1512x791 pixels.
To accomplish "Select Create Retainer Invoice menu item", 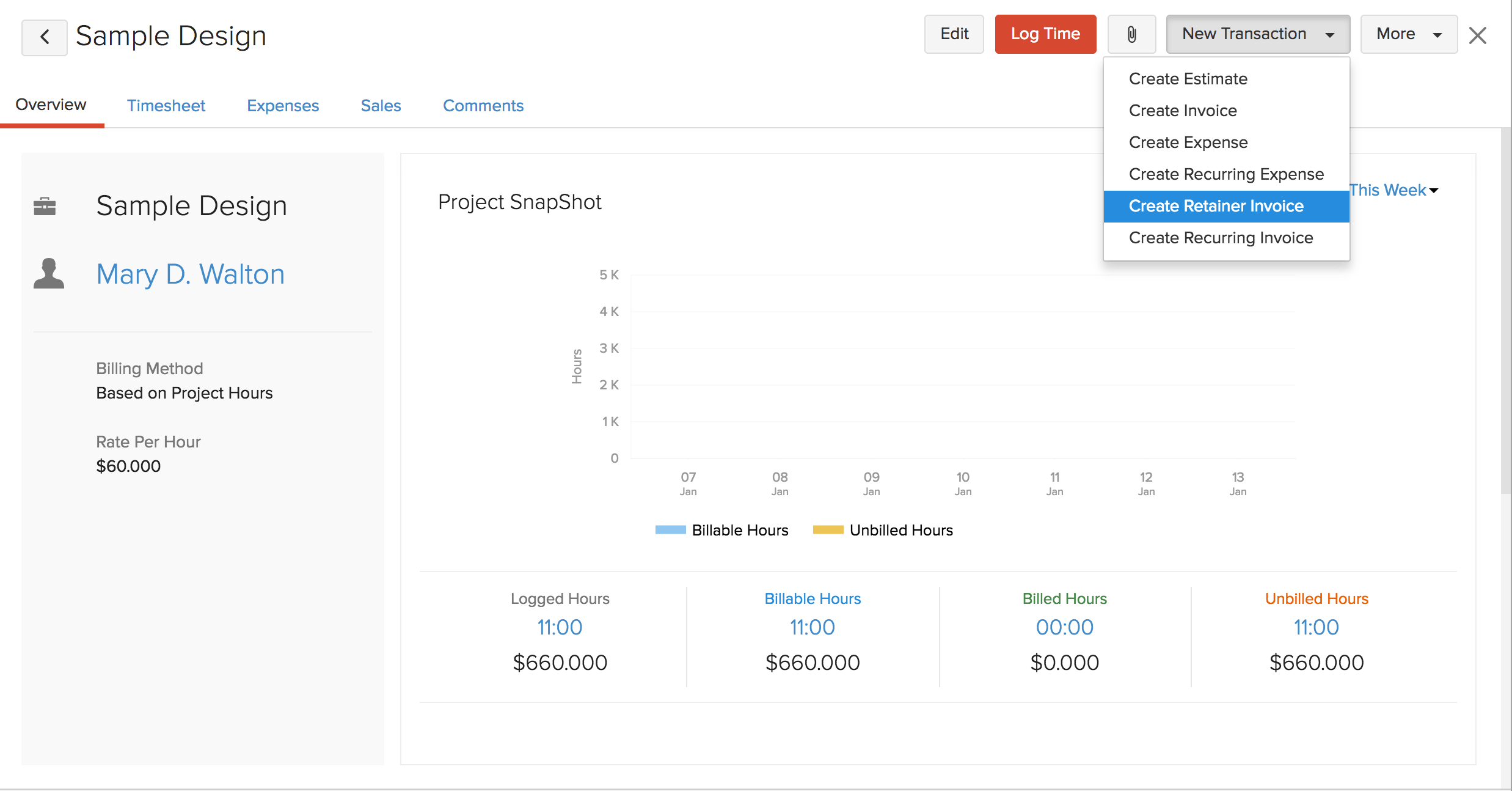I will click(x=1216, y=206).
